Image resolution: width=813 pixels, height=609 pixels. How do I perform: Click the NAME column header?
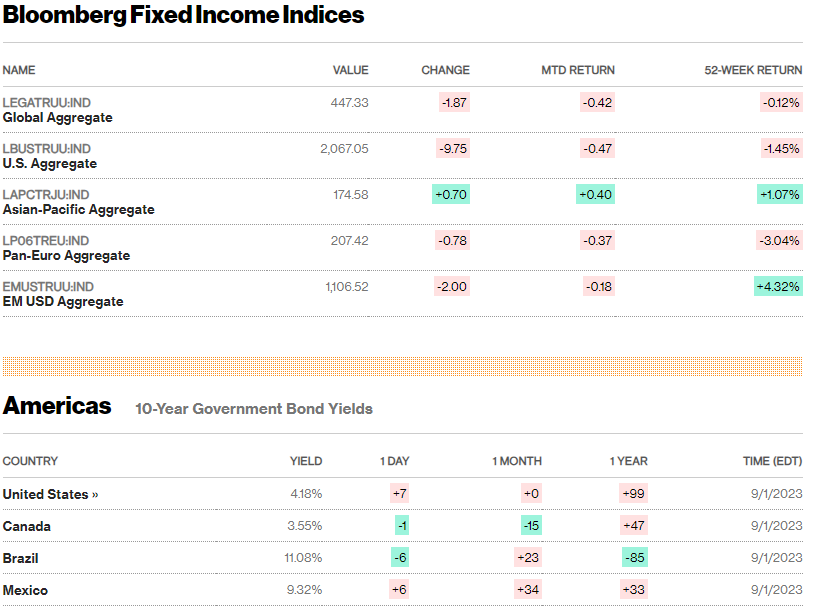point(19,70)
